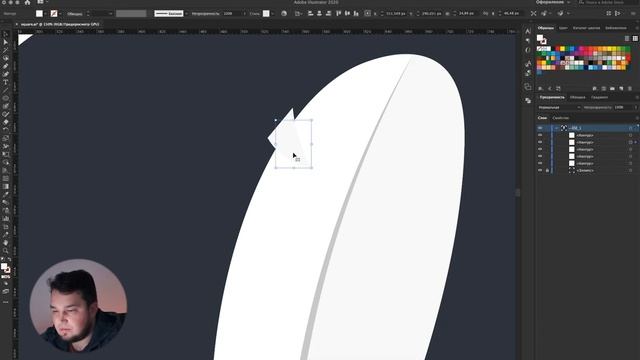Select the Pen tool
The width and height of the screenshot is (640, 360).
[x=5, y=66]
